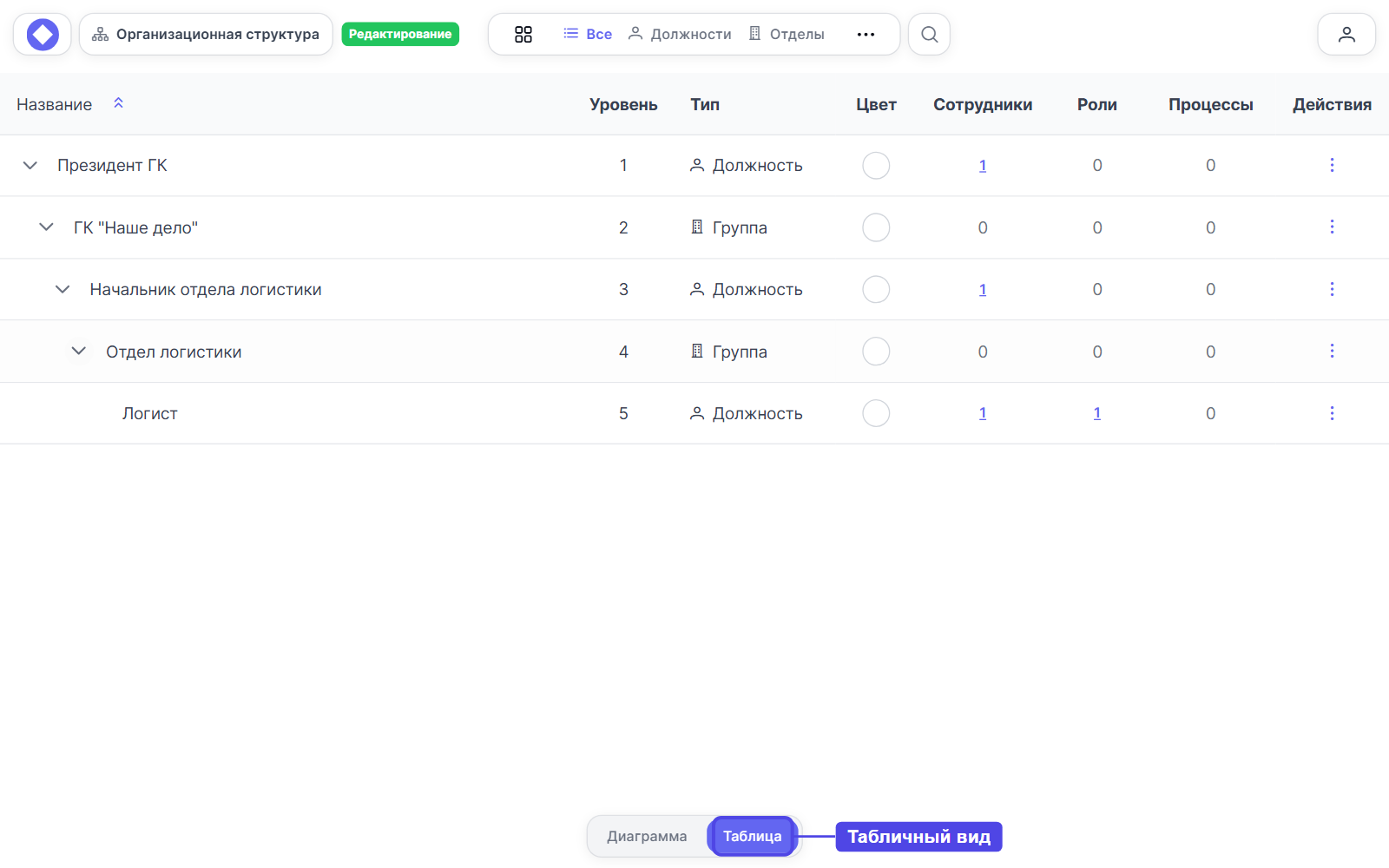Collapse the Президент ГК row

30,165
